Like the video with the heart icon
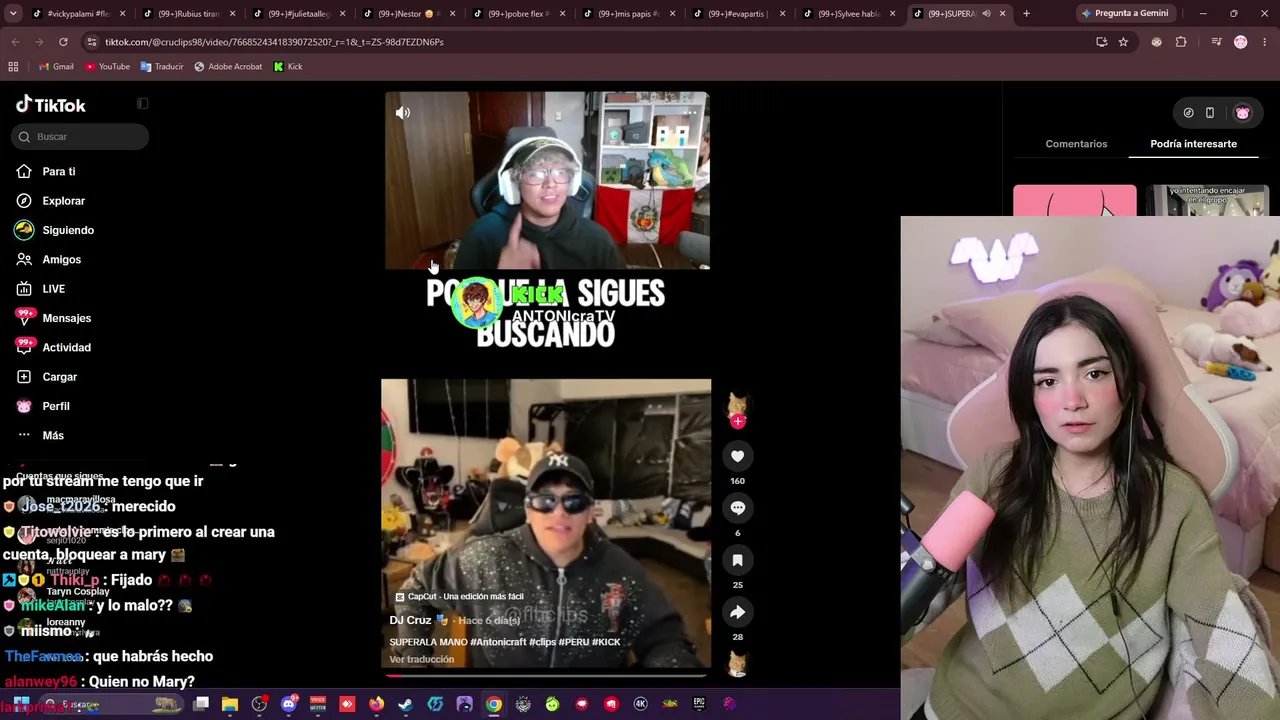1280x720 pixels. pyautogui.click(x=737, y=456)
